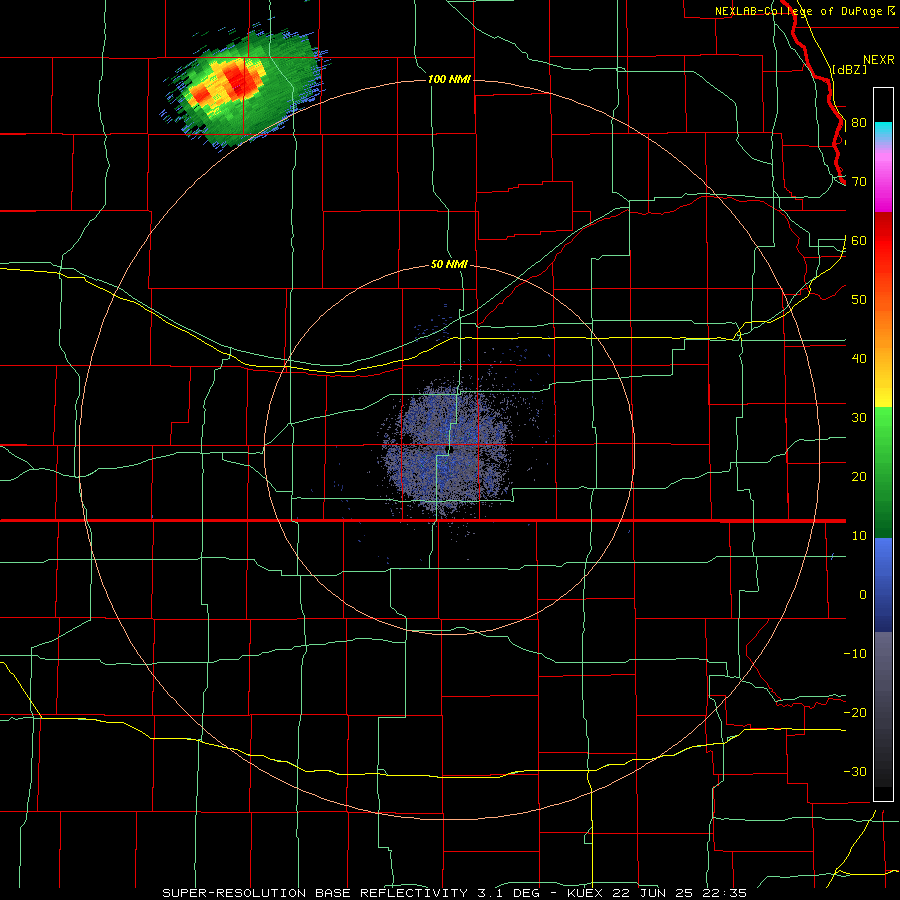Click the 80 value on dBZ scale
The width and height of the screenshot is (900, 900).
pos(859,123)
